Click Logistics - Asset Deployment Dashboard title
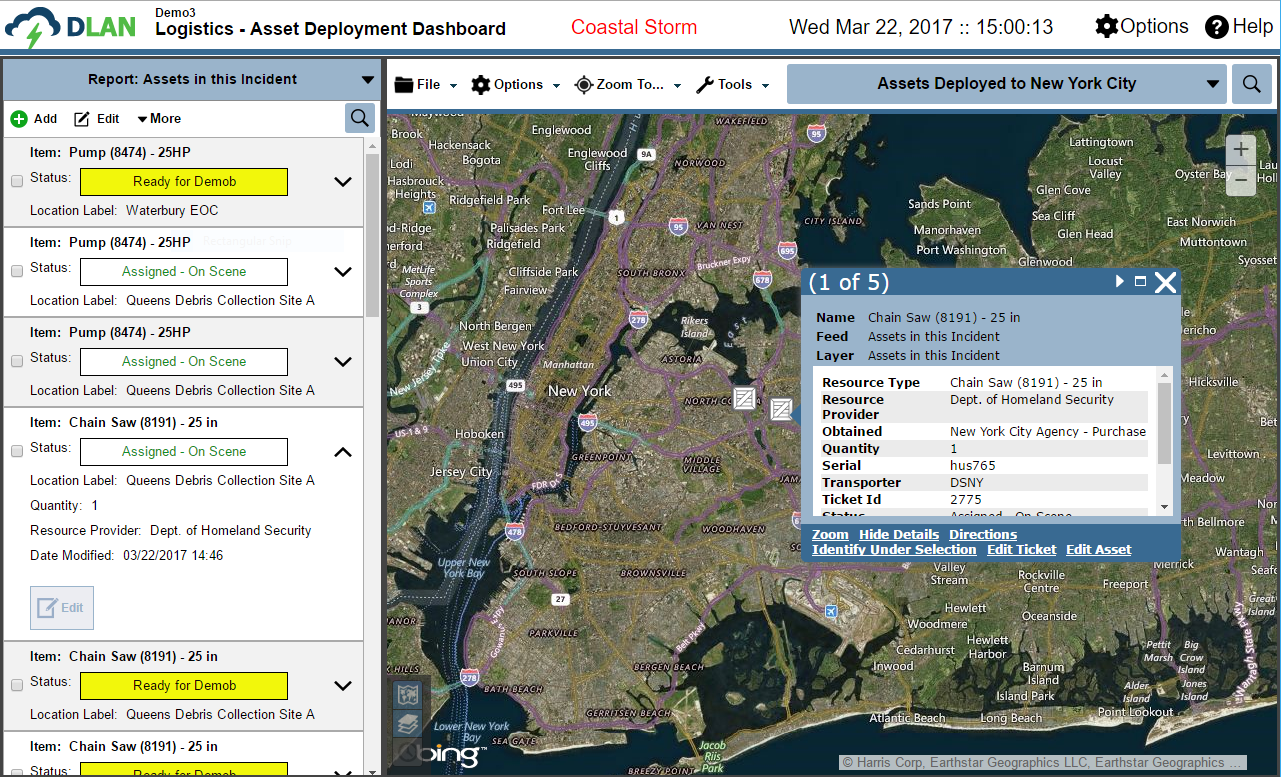1281x777 pixels. [330, 30]
